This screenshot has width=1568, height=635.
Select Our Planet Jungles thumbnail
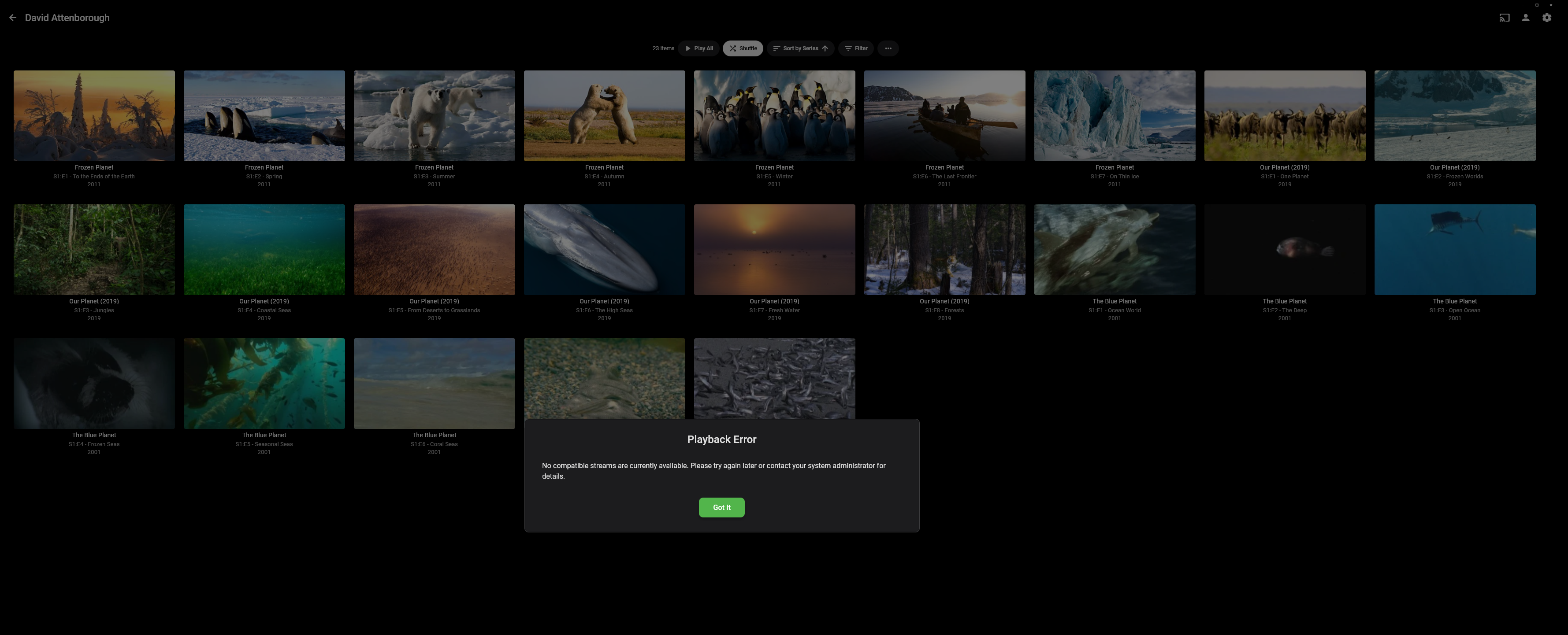94,249
